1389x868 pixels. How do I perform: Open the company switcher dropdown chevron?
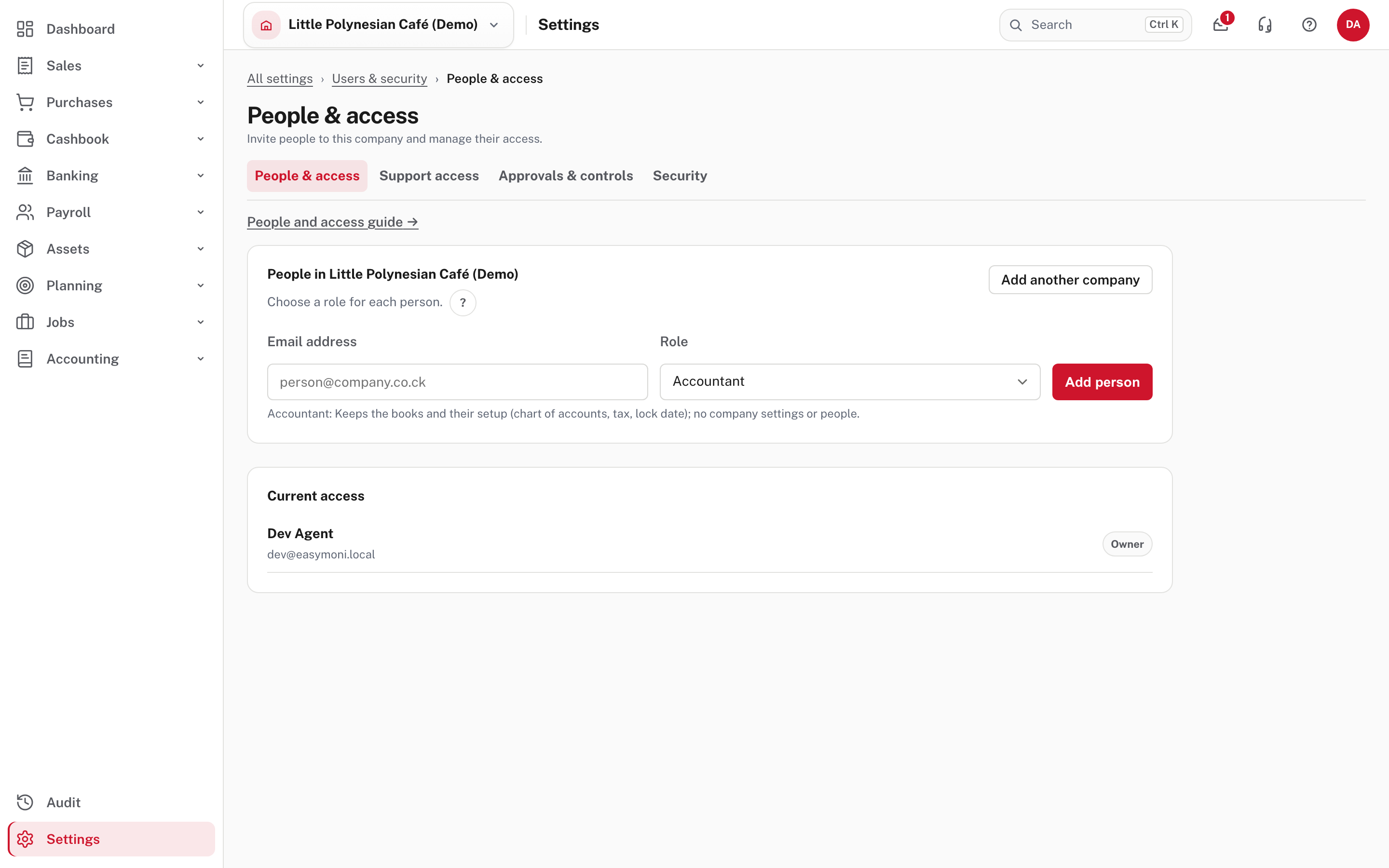click(493, 25)
